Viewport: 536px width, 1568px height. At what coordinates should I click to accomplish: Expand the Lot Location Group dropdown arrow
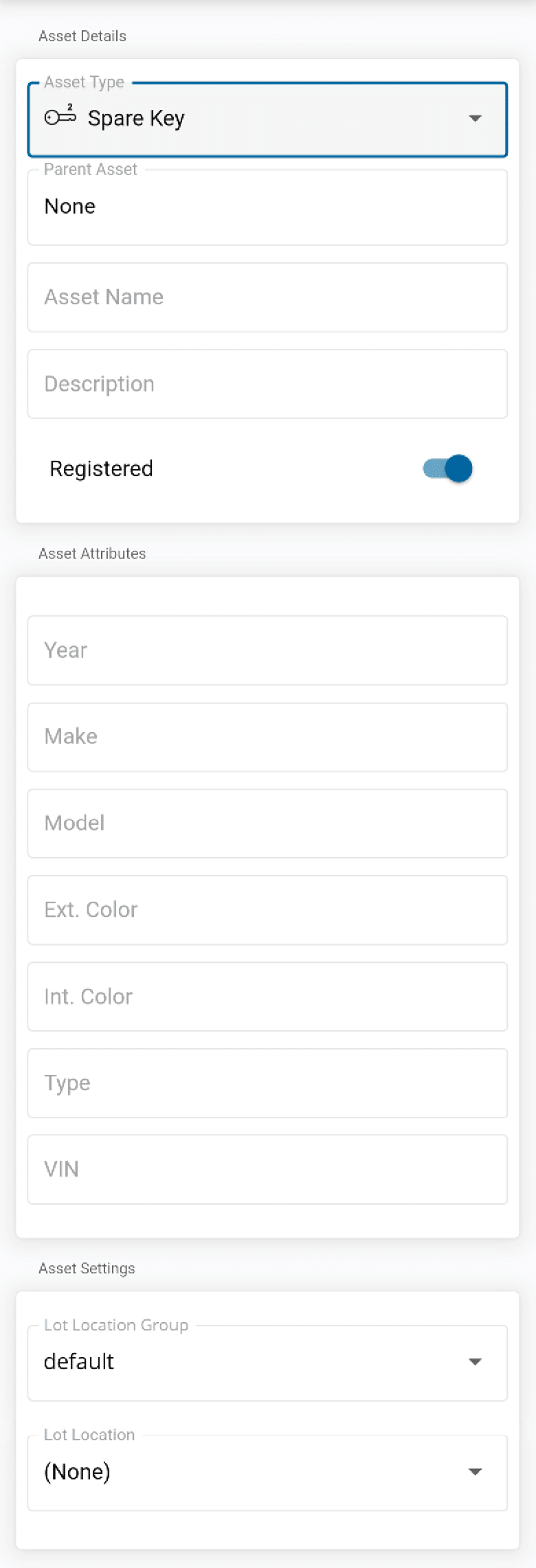(x=475, y=1362)
